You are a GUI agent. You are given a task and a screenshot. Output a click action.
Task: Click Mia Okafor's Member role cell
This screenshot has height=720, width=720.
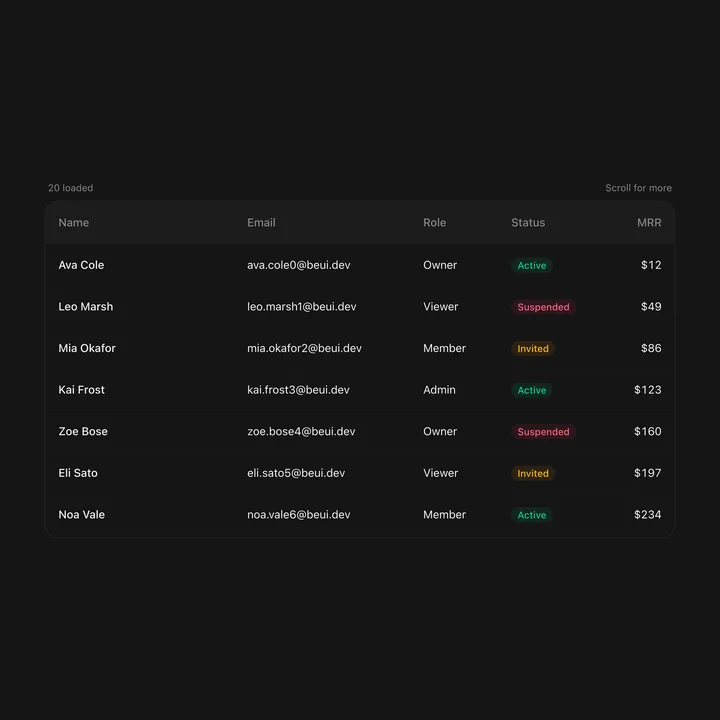point(444,348)
